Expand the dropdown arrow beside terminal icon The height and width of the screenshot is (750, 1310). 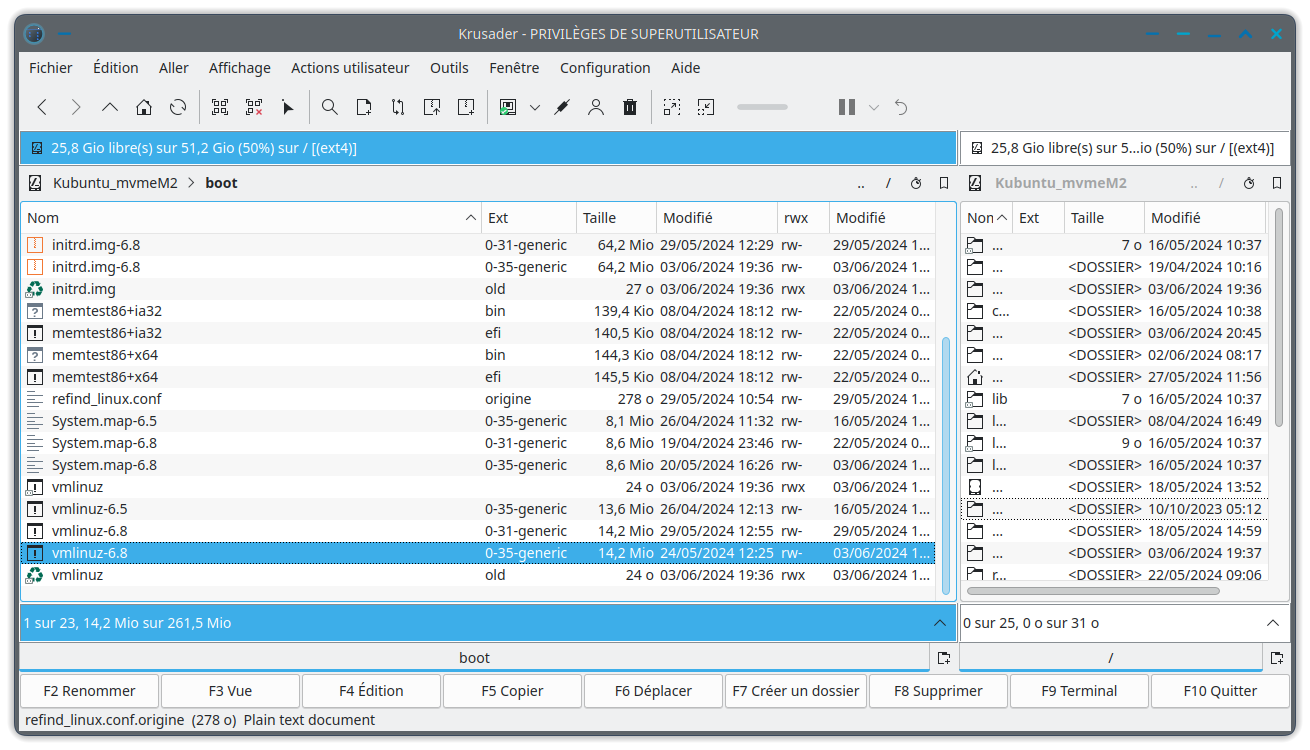pos(535,107)
